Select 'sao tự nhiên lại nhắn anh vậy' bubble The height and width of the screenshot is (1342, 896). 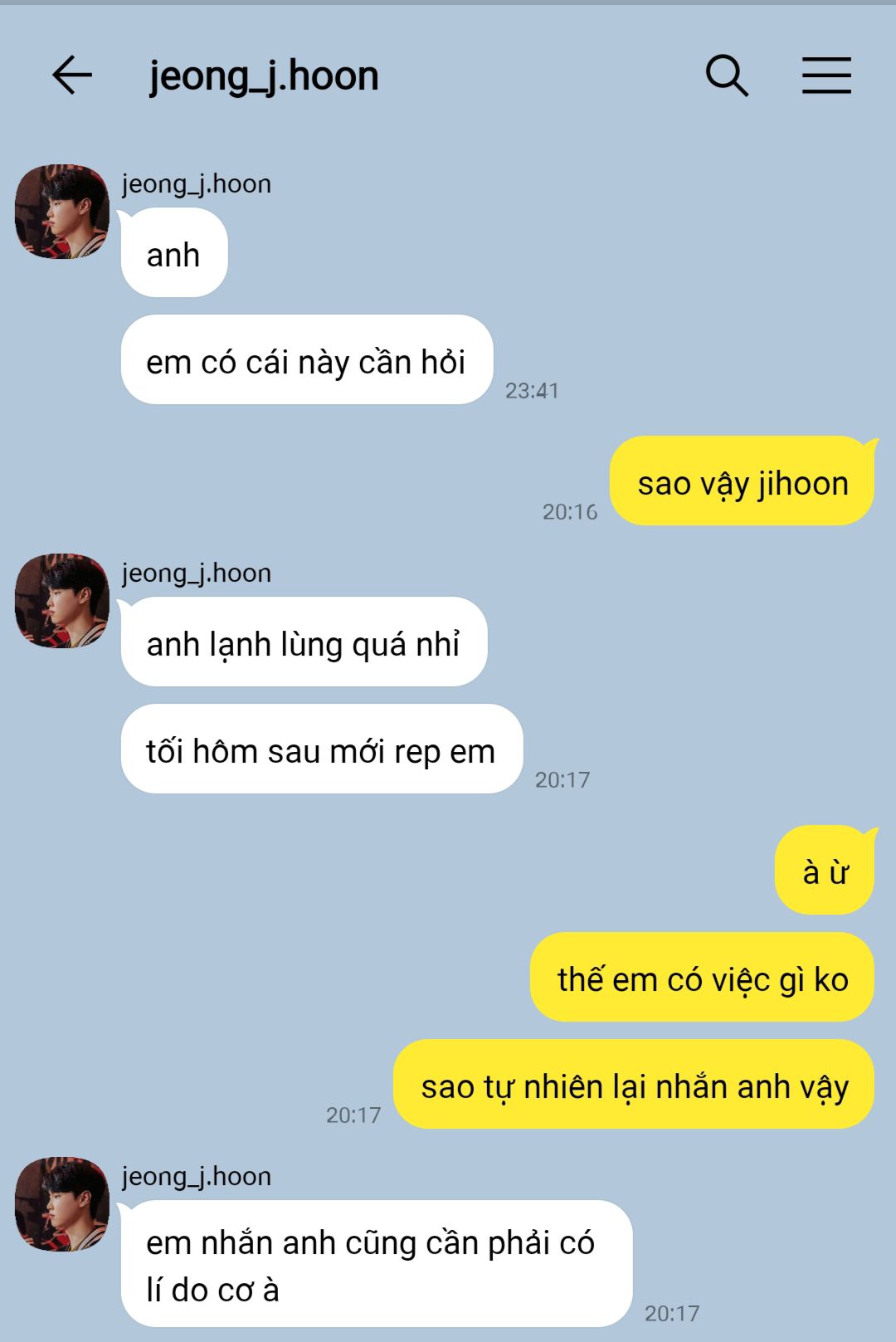coord(634,1084)
